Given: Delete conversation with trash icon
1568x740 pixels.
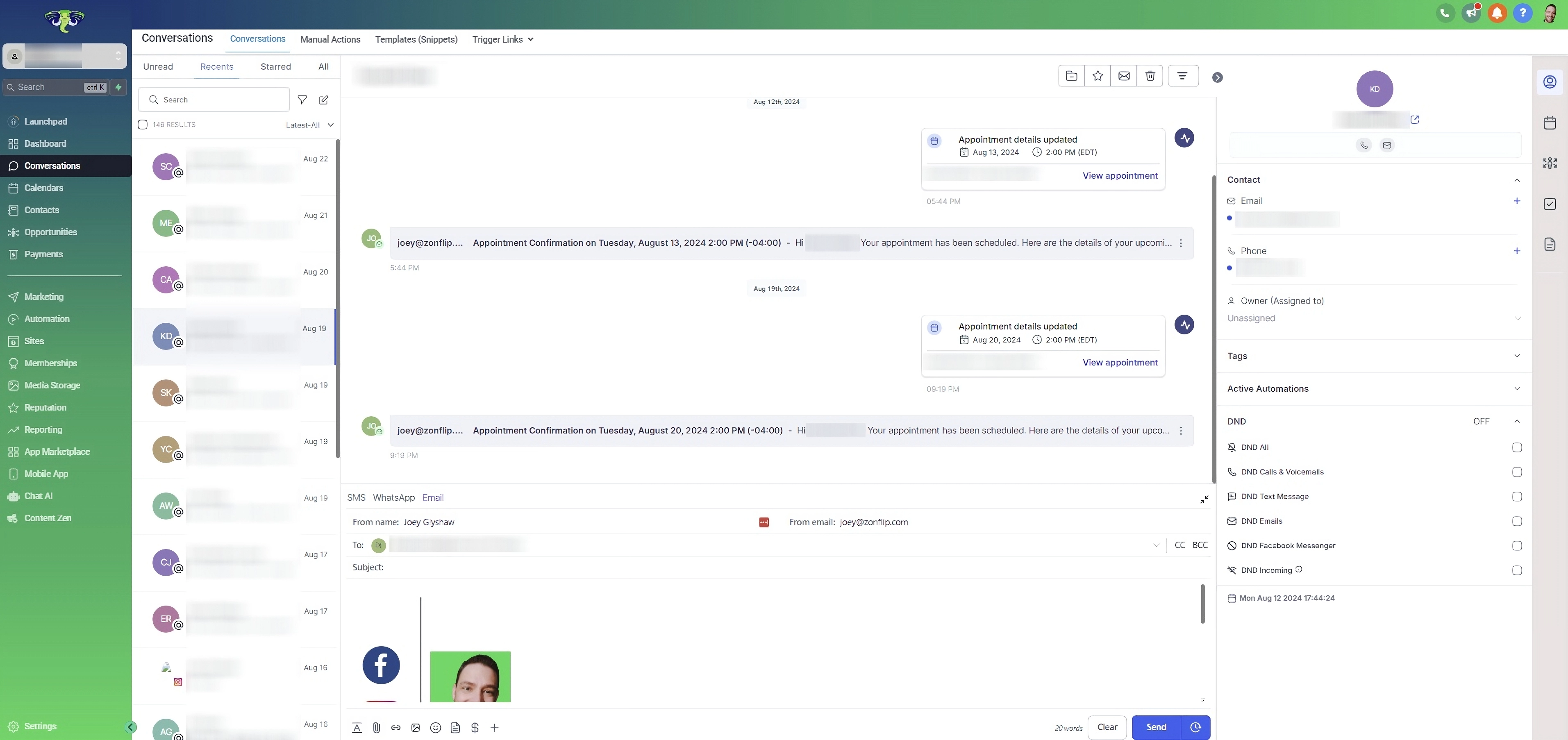Looking at the screenshot, I should [1150, 76].
